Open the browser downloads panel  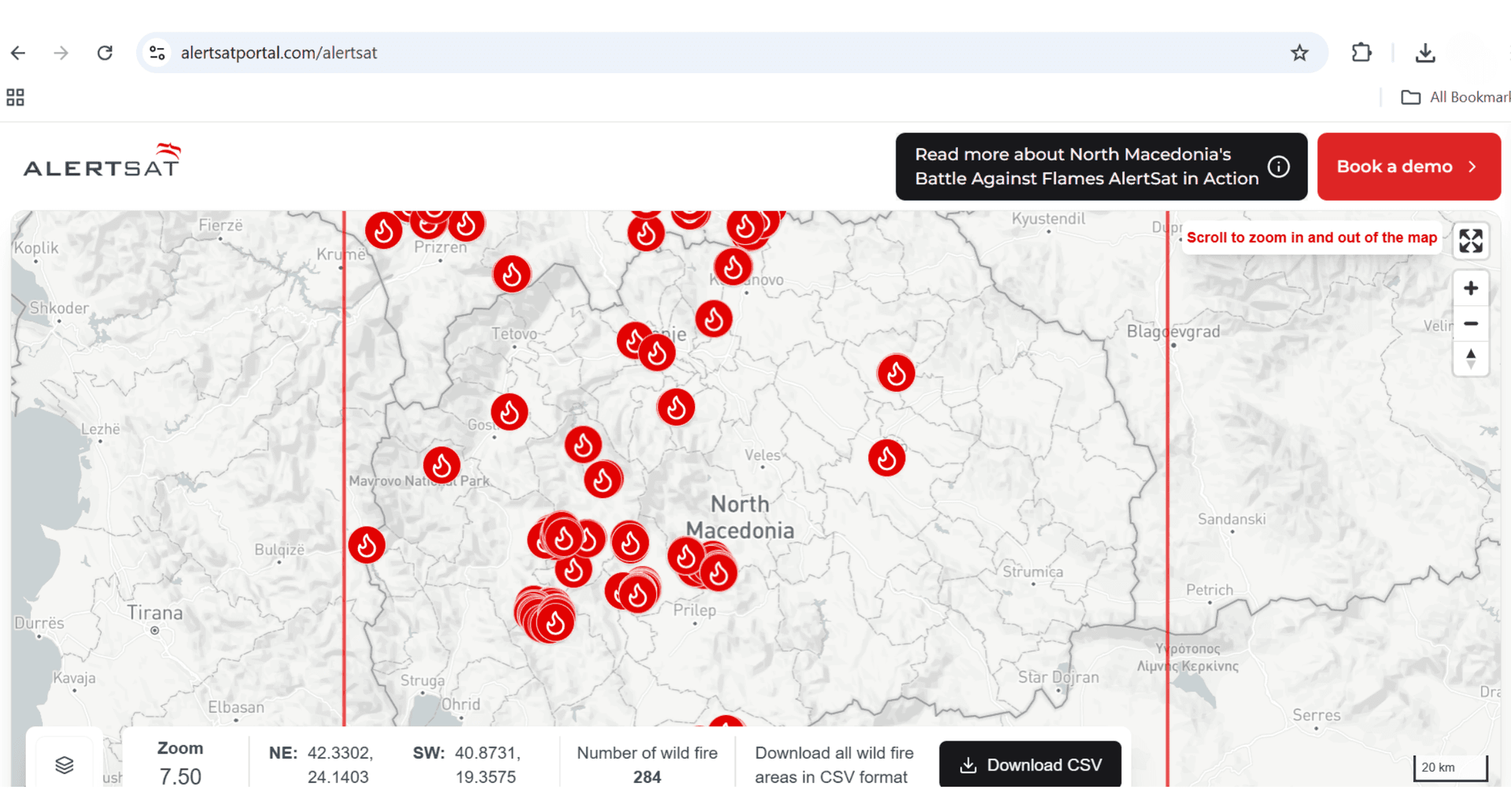pos(1424,52)
